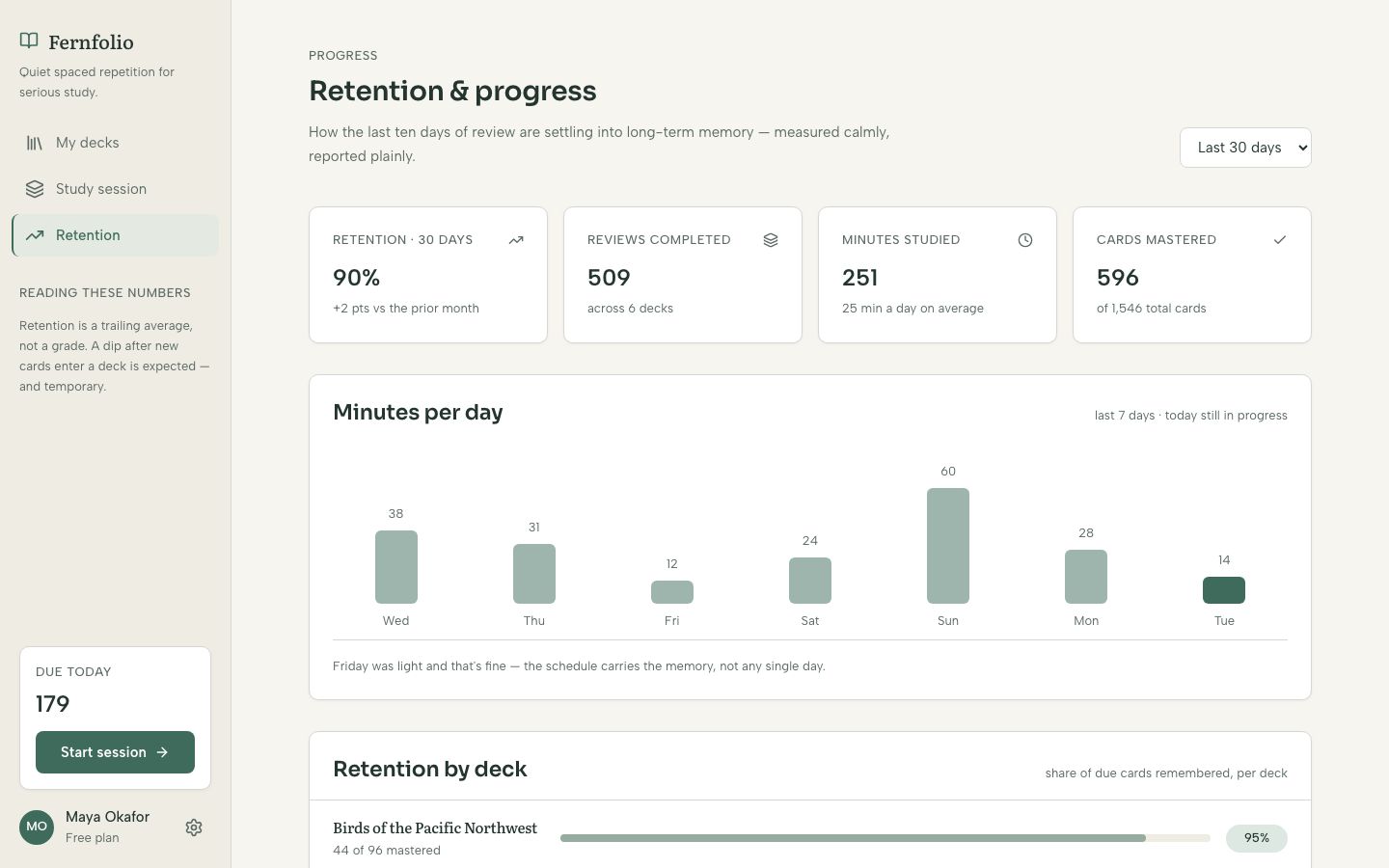
Task: Click the Saturday bar showing 24 minutes
Action: (809, 581)
